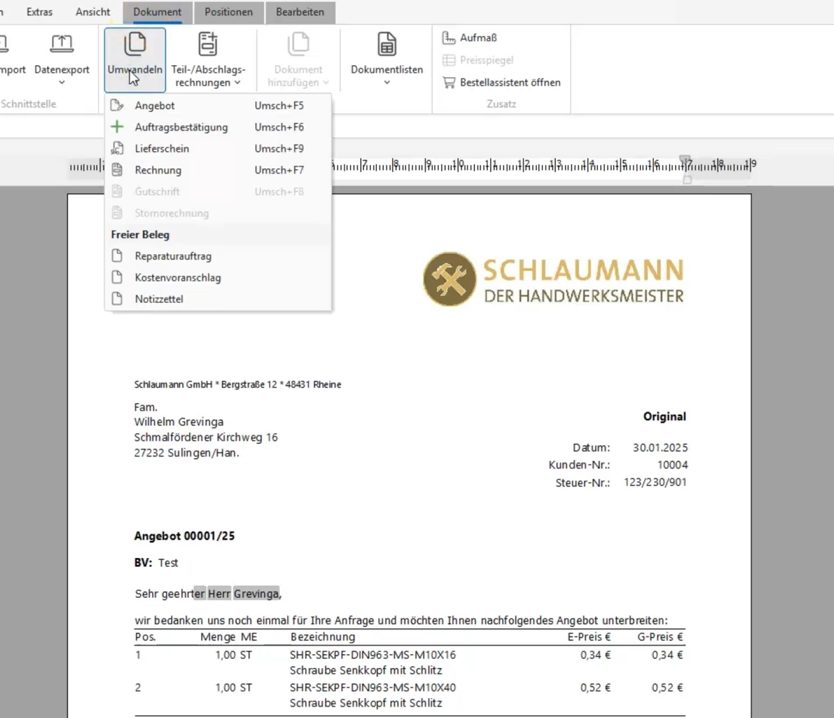Click the G-Preis € column header
The height and width of the screenshot is (718, 834).
tap(660, 637)
